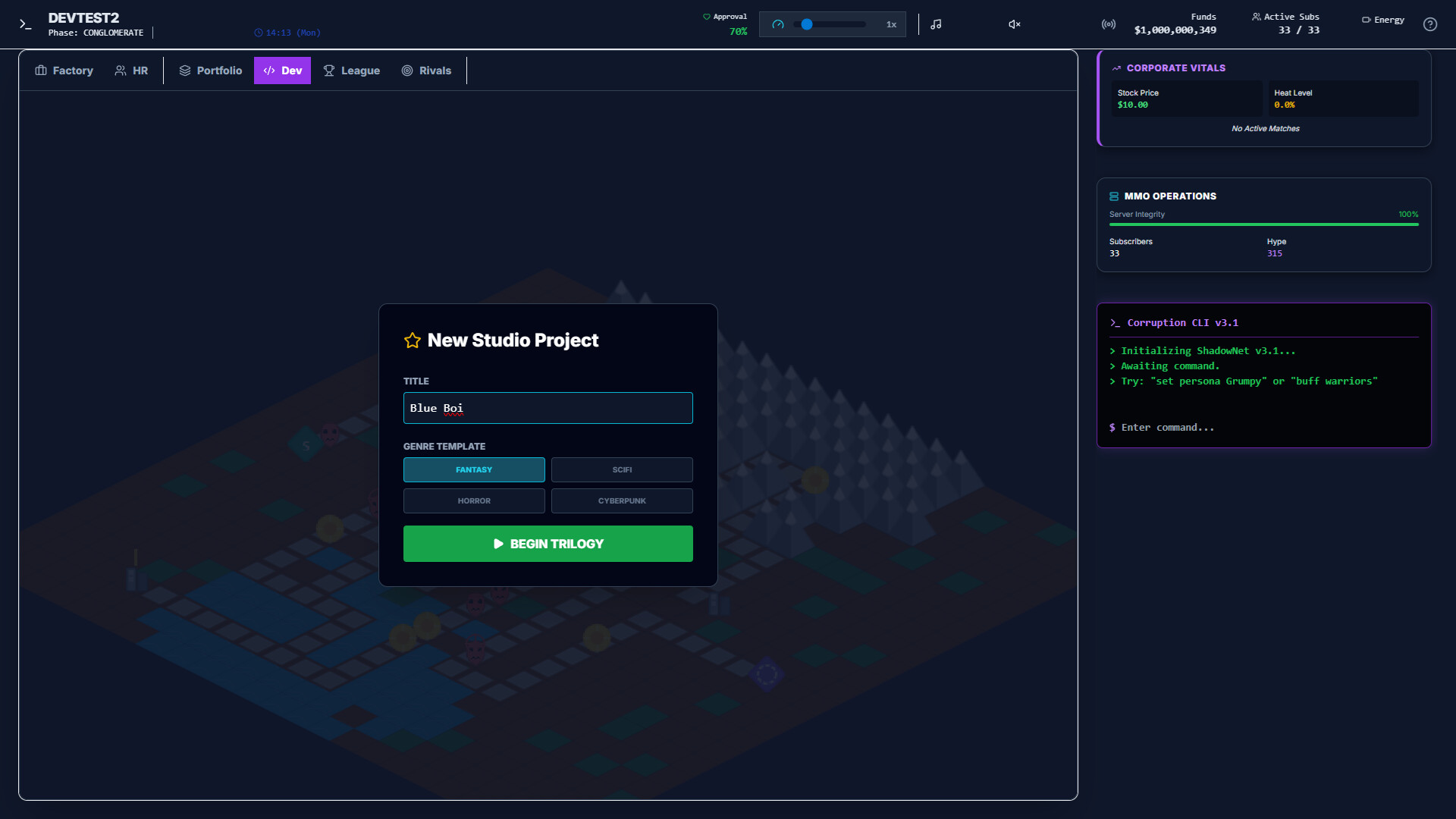Image resolution: width=1456 pixels, height=819 pixels.
Task: Click the broadcast signal icon near Funds
Action: pyautogui.click(x=1107, y=24)
